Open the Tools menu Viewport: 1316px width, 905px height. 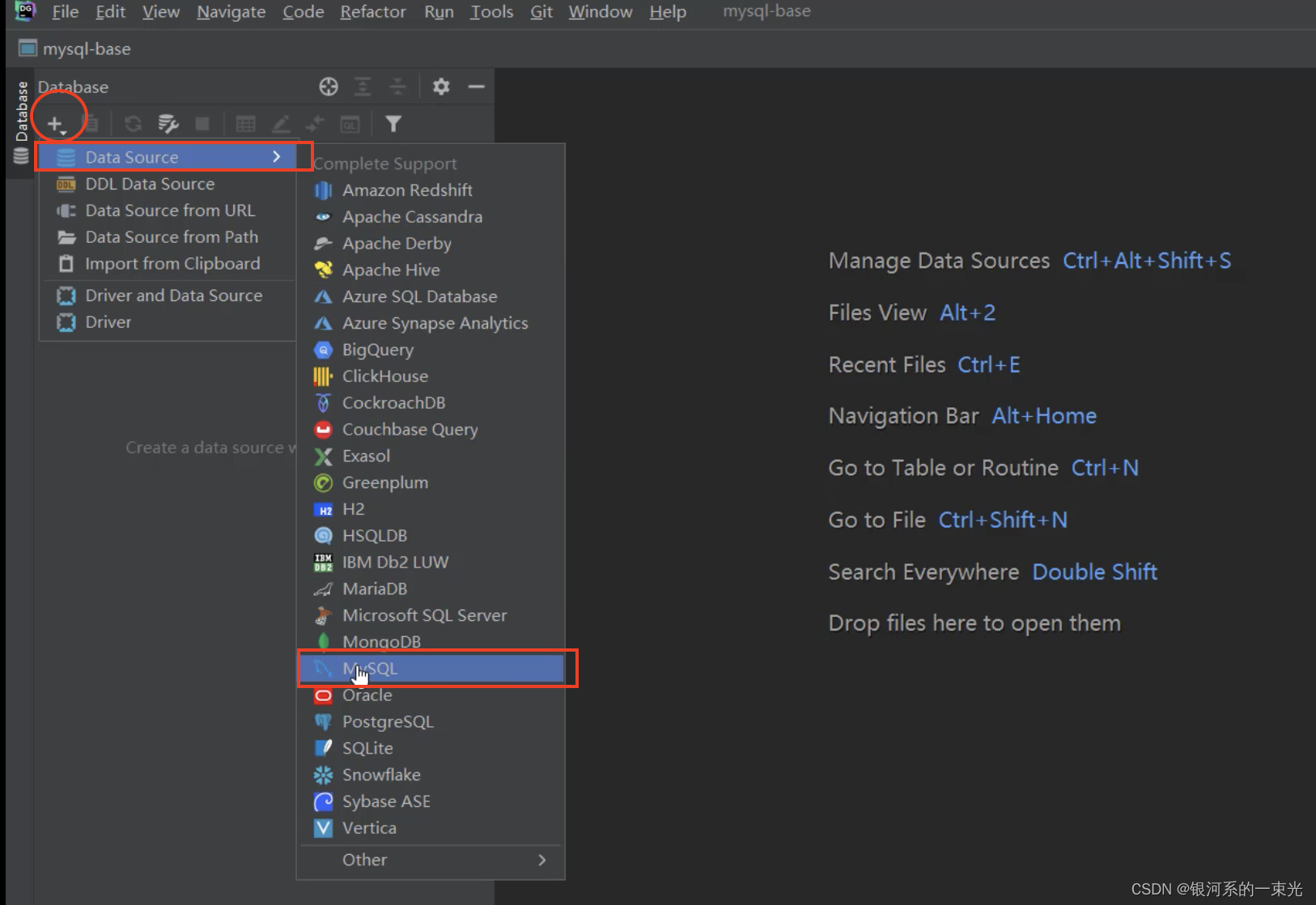pos(492,11)
